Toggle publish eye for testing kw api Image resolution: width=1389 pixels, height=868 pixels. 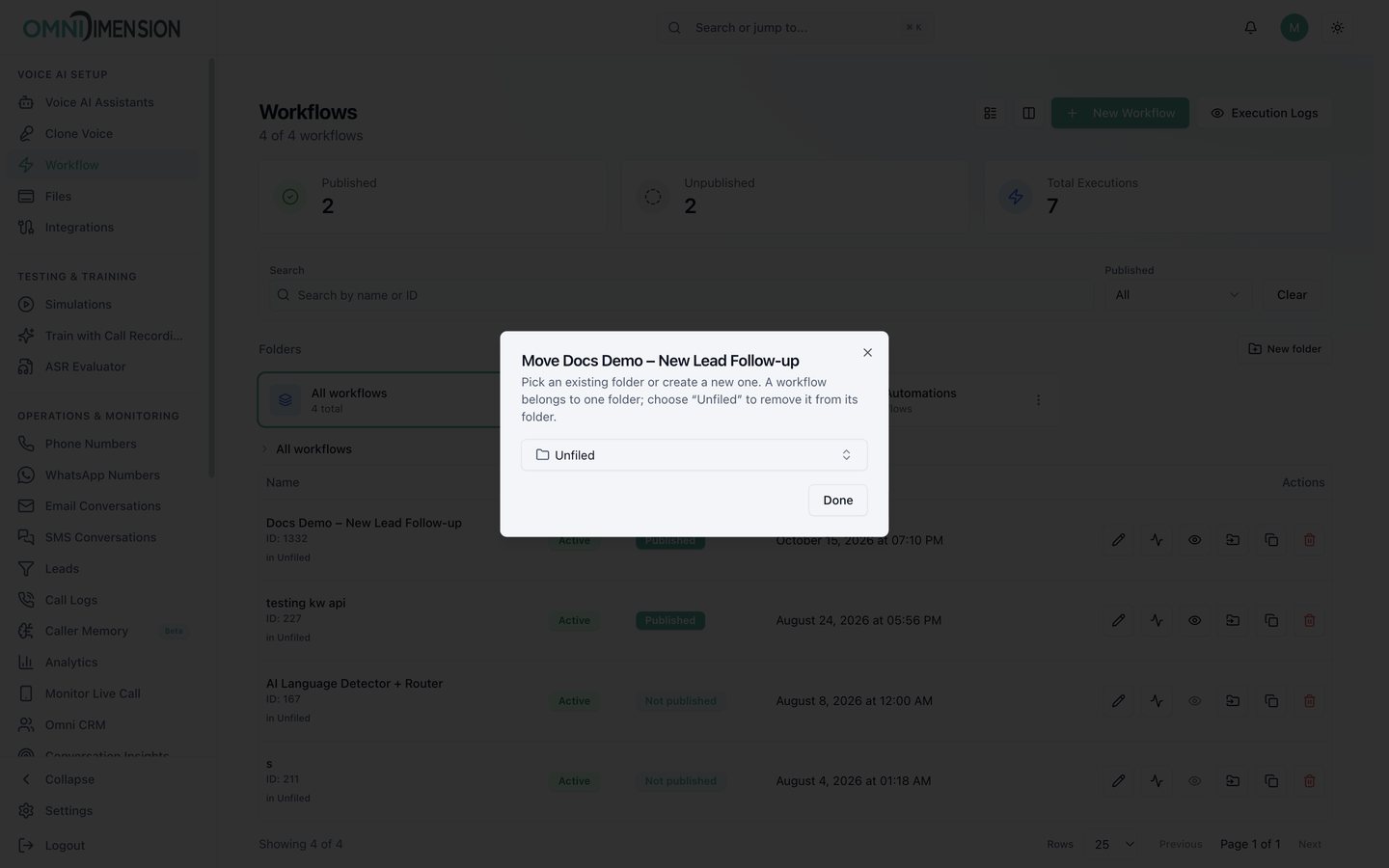1194,620
